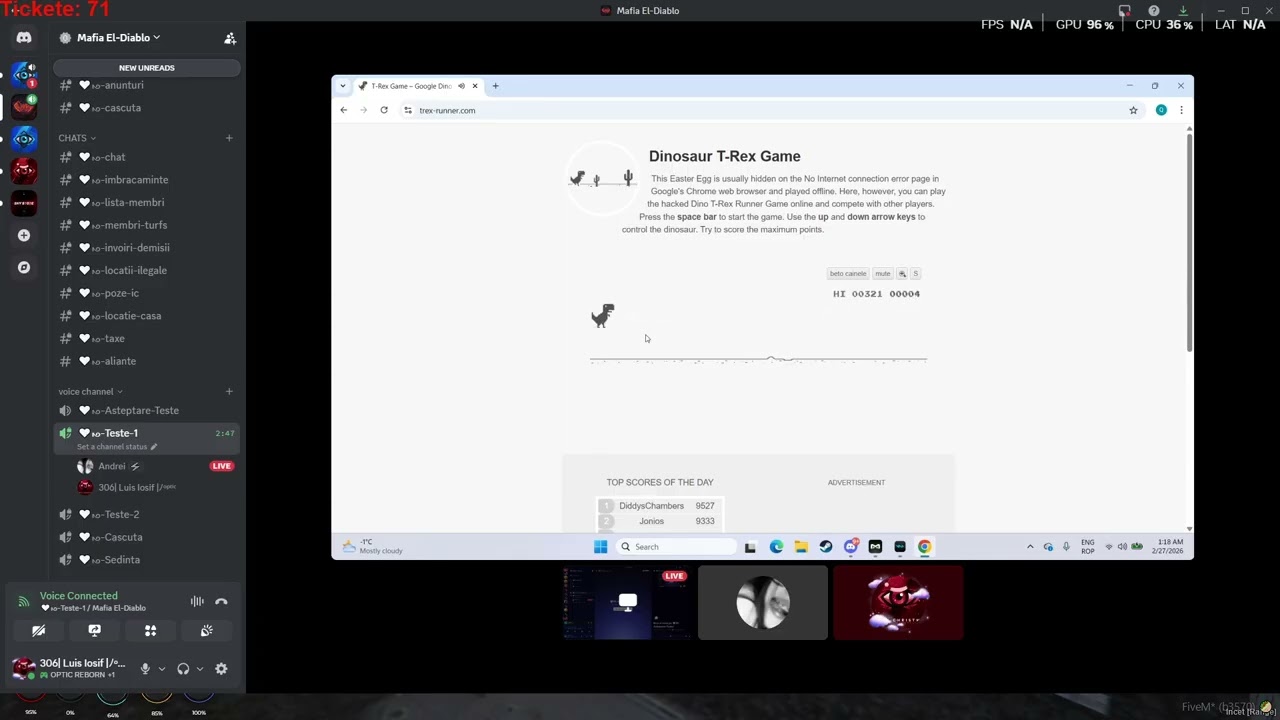This screenshot has width=1280, height=720.
Task: Open Steam from streamed taskbar
Action: pos(826,547)
